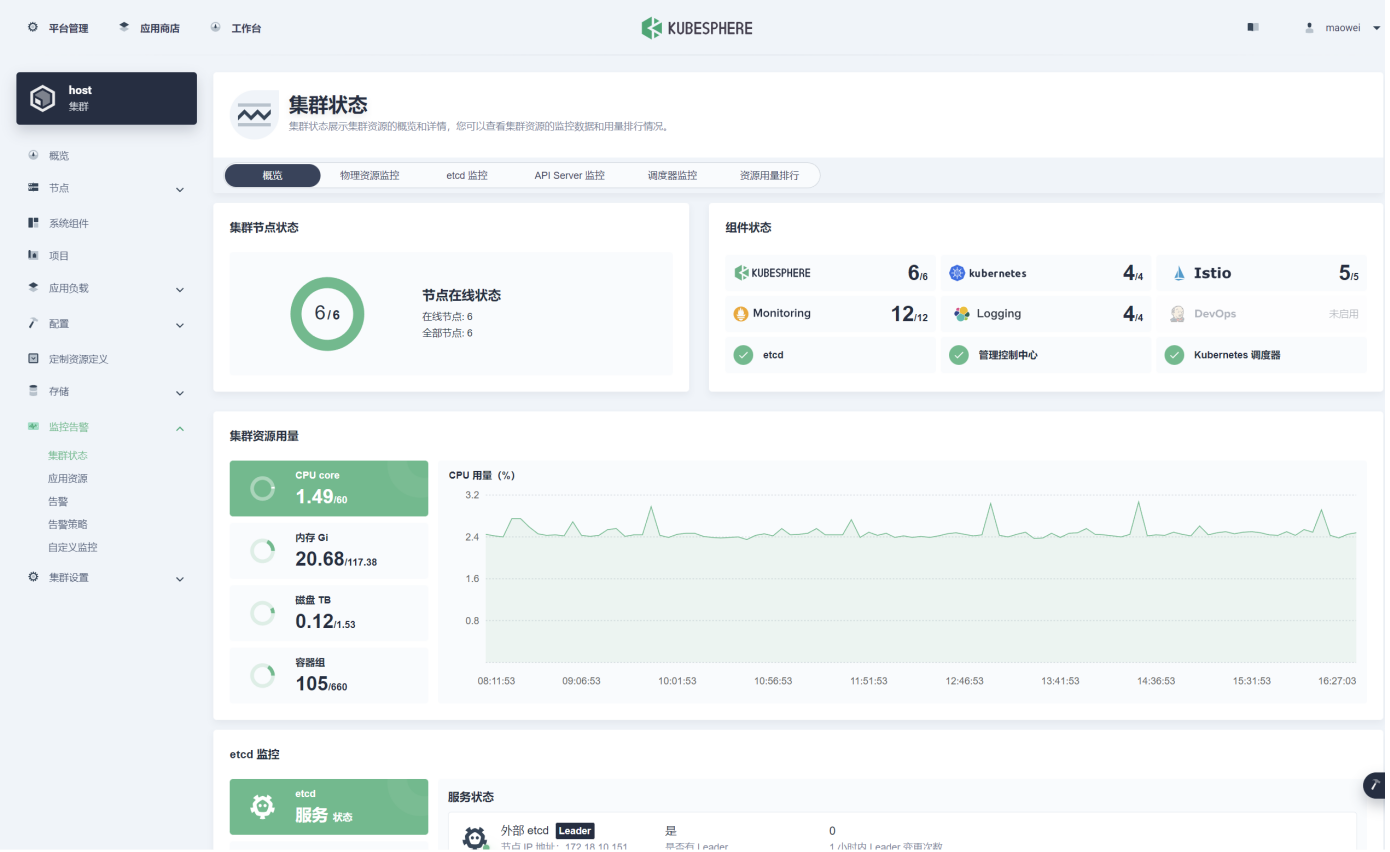Switch to the etcd 监控 tab
The image size is (1390, 852).
tap(467, 175)
